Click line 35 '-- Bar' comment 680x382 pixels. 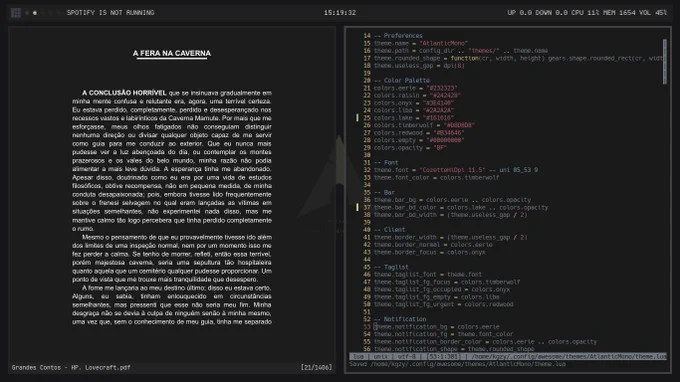tap(384, 193)
